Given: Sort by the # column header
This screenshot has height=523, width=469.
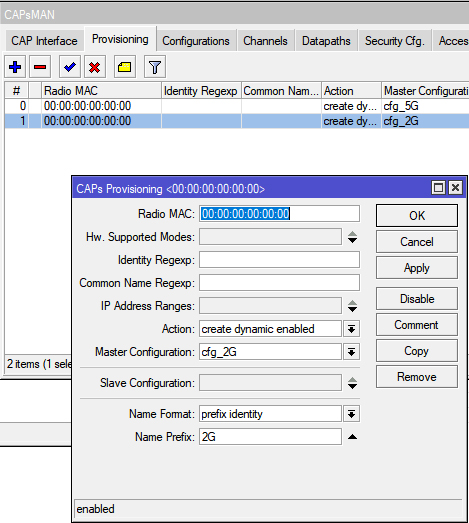Looking at the screenshot, I should pyautogui.click(x=16, y=91).
